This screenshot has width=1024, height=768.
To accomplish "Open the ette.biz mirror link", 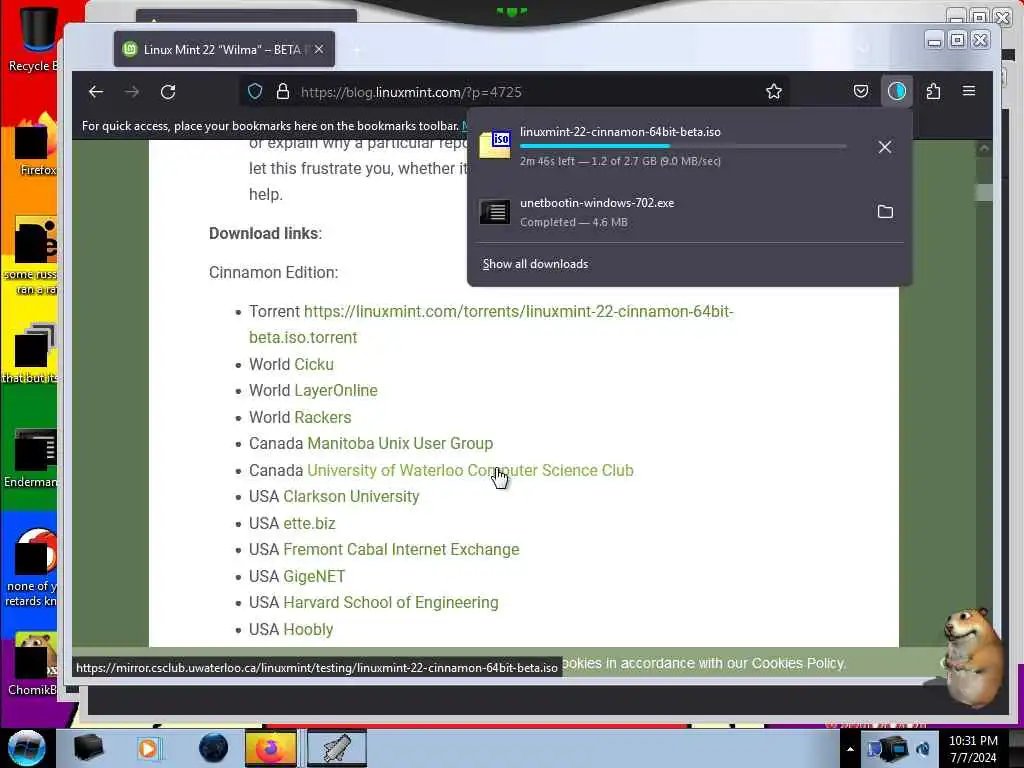I will point(309,523).
